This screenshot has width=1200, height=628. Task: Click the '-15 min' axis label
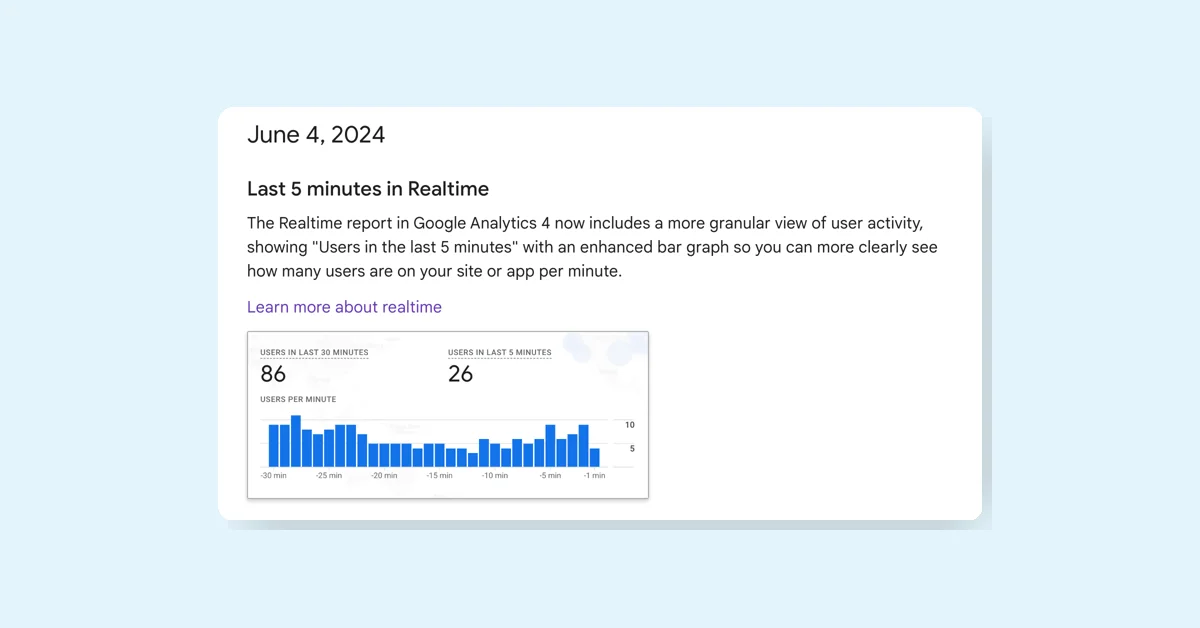pyautogui.click(x=440, y=476)
